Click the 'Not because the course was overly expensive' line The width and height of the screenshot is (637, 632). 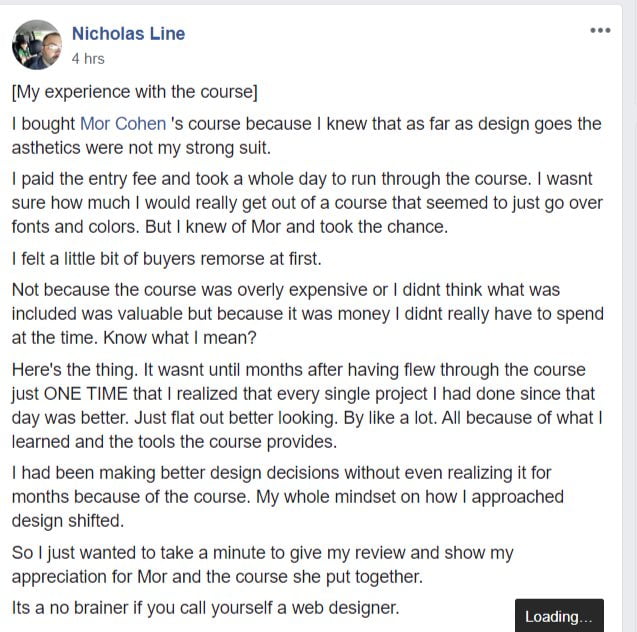[x=286, y=290]
